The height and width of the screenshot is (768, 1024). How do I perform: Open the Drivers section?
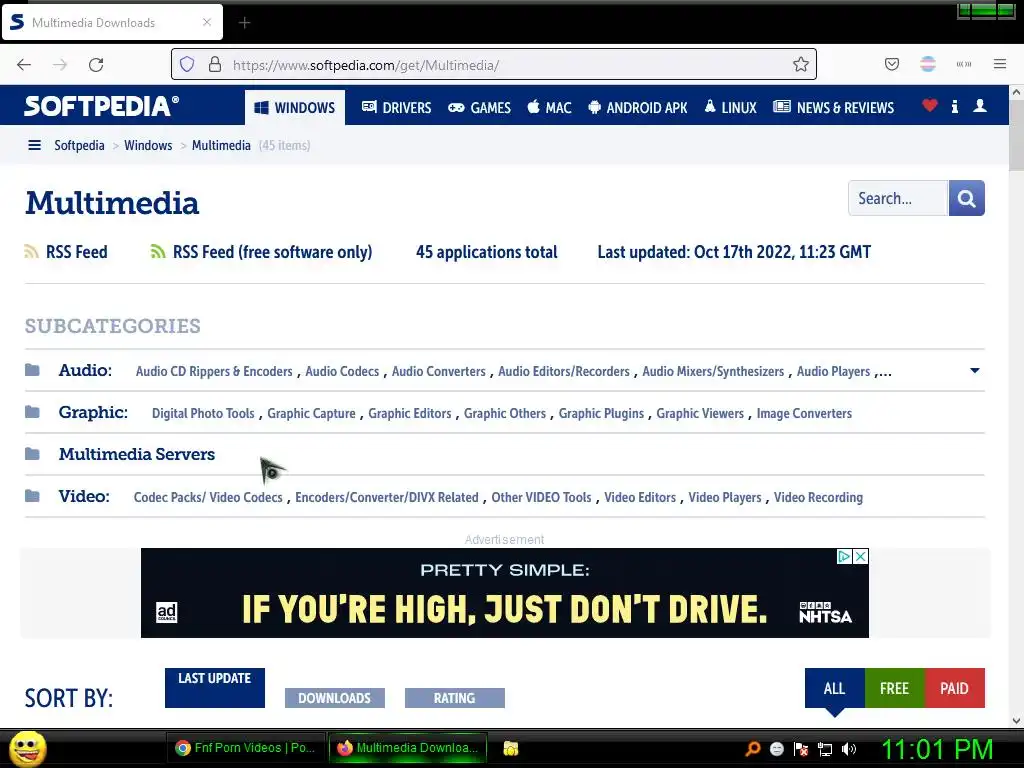[396, 108]
